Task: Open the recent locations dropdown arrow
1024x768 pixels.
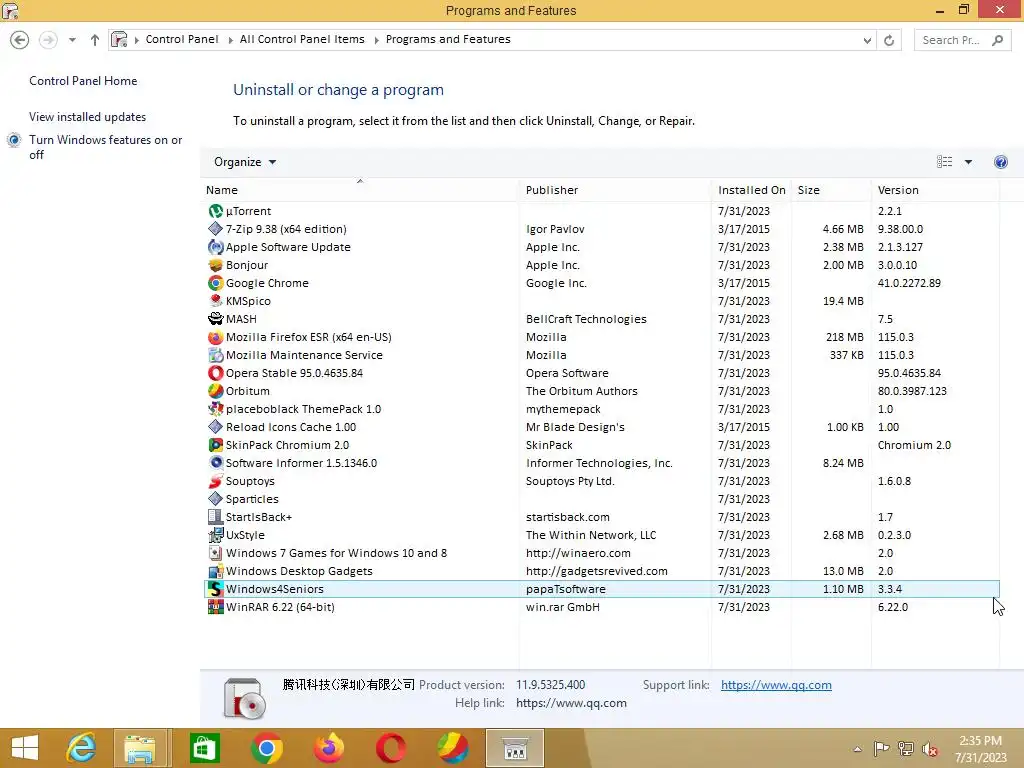Action: [x=72, y=40]
